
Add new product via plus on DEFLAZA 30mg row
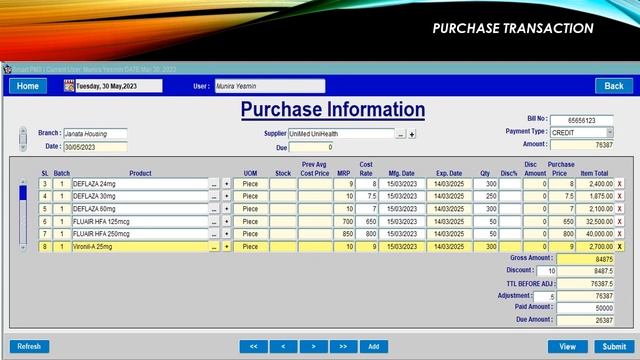coord(227,196)
